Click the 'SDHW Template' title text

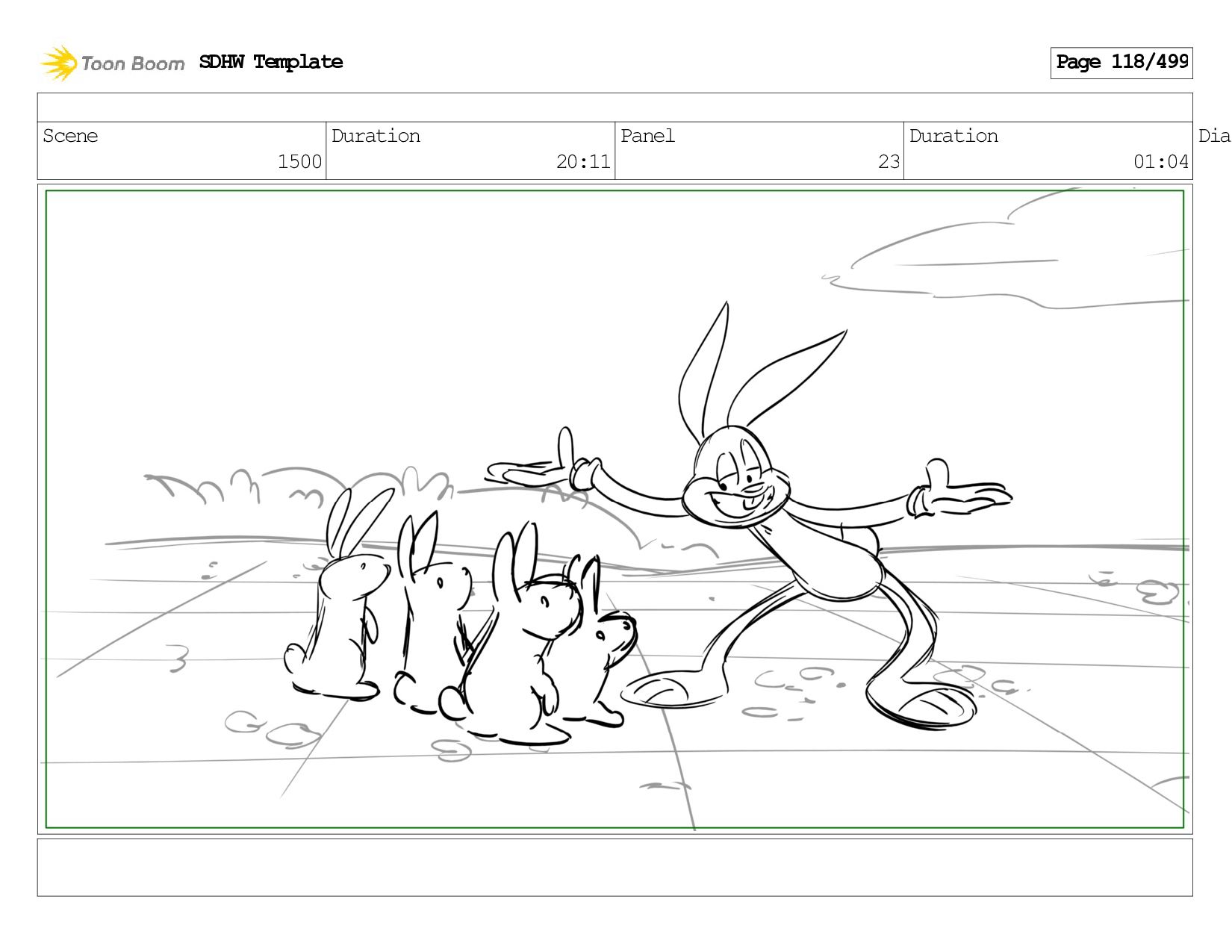coord(271,62)
